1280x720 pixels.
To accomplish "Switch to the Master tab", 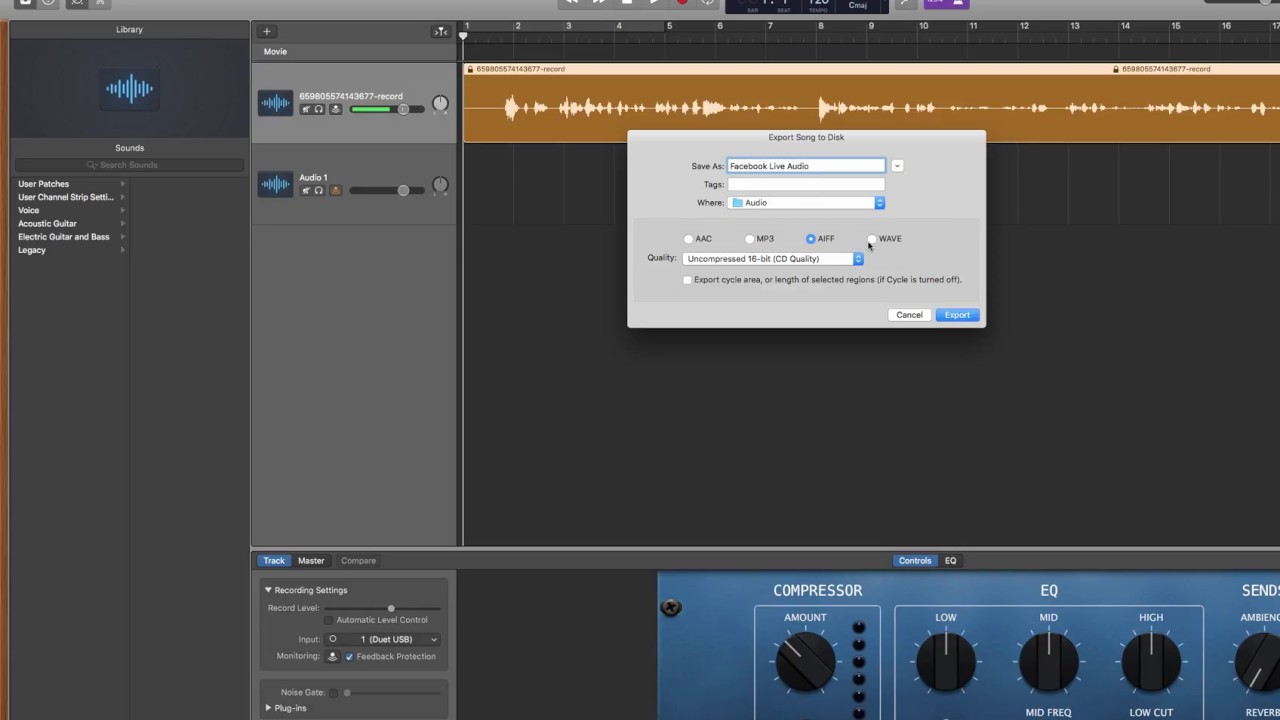I will pos(311,561).
